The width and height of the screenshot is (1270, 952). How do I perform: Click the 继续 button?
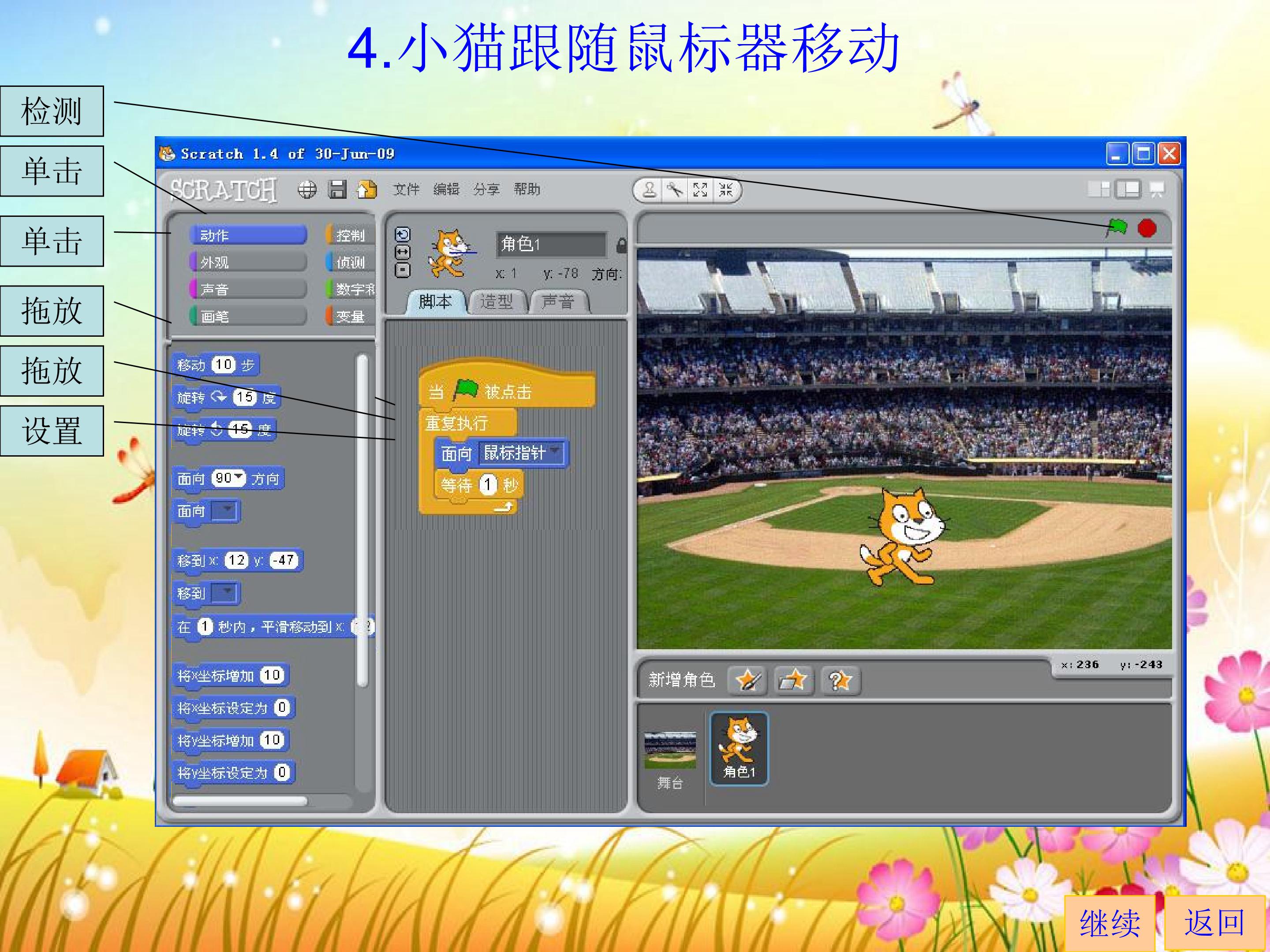point(1110,923)
